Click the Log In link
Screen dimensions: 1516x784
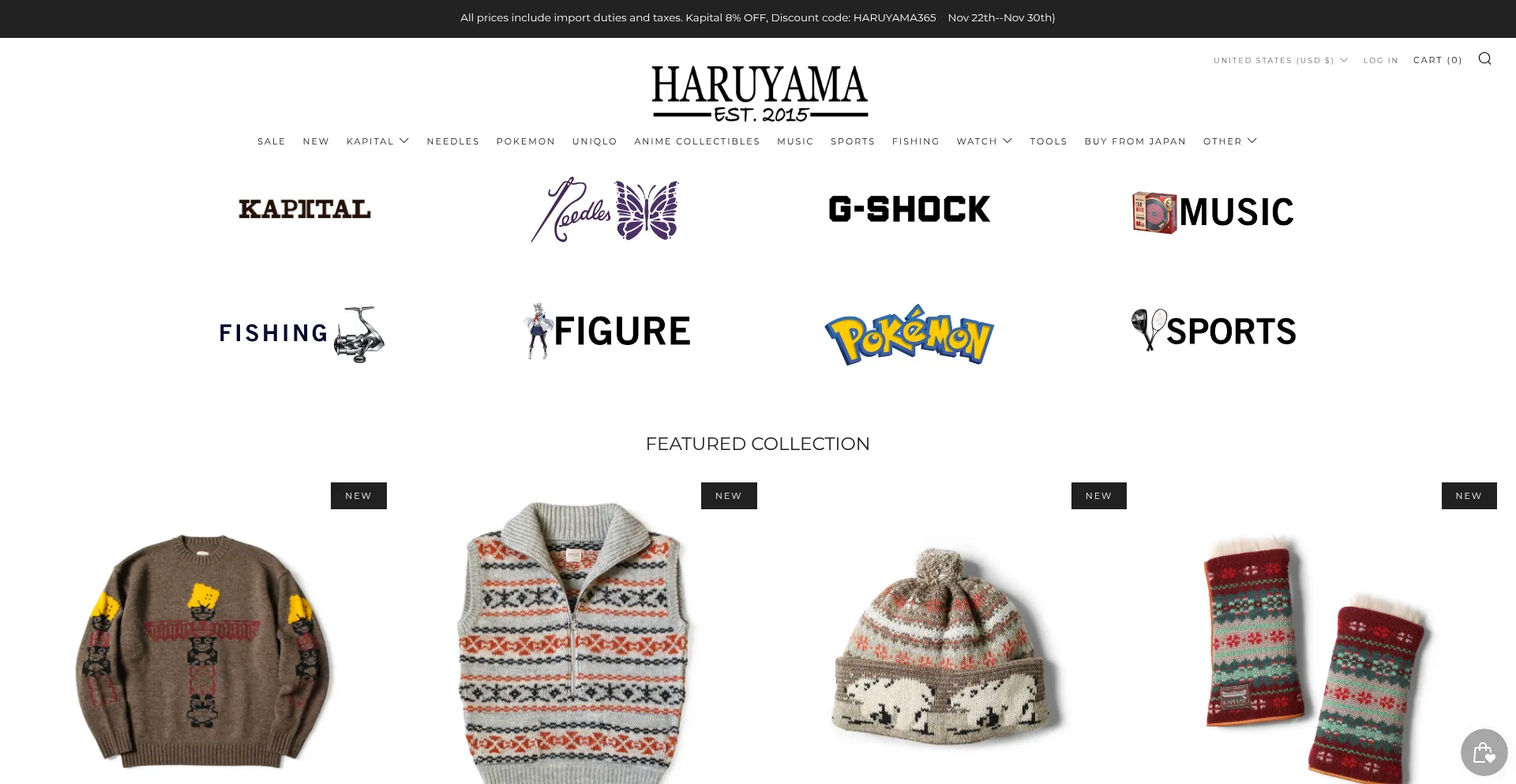tap(1380, 60)
